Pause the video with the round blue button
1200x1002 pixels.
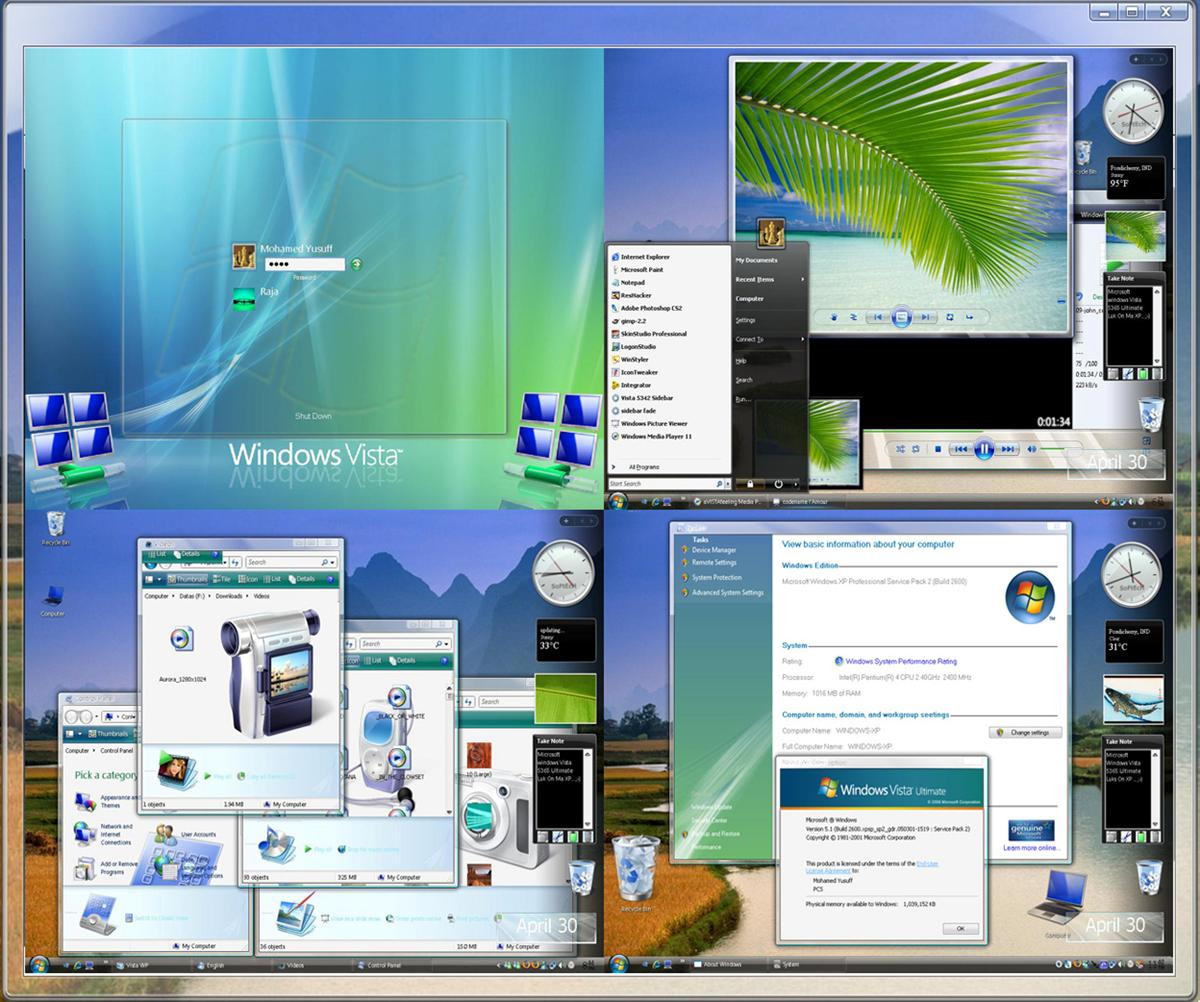(984, 450)
